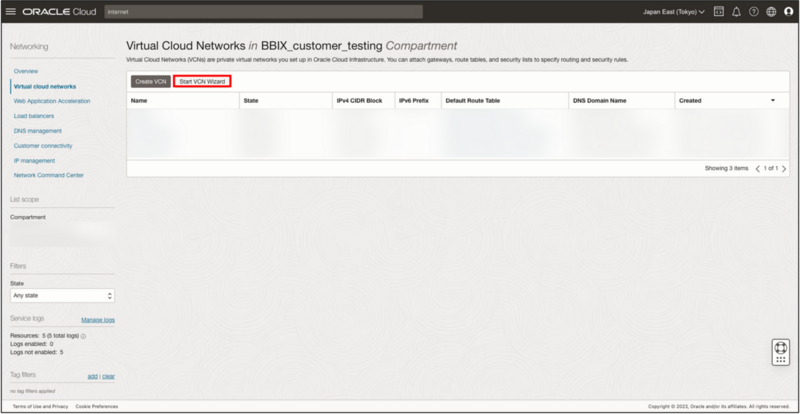The image size is (800, 414).
Task: Click the State column header
Action: pos(251,101)
